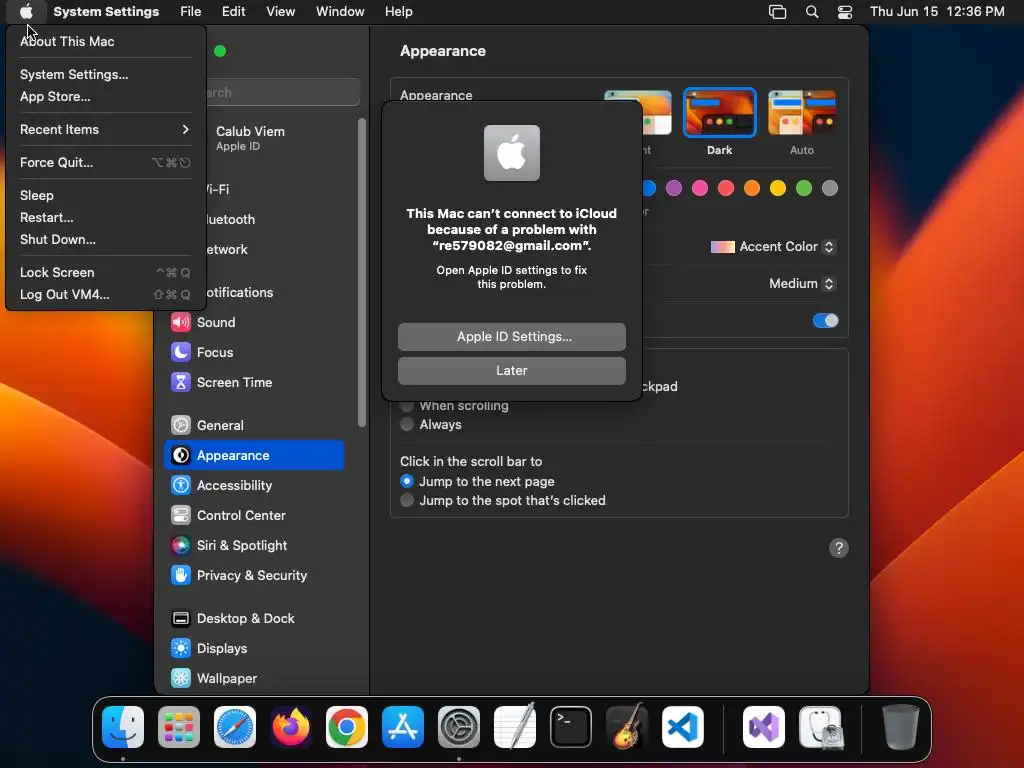This screenshot has width=1024, height=768.
Task: Select When scrolling radio button
Action: coord(407,406)
